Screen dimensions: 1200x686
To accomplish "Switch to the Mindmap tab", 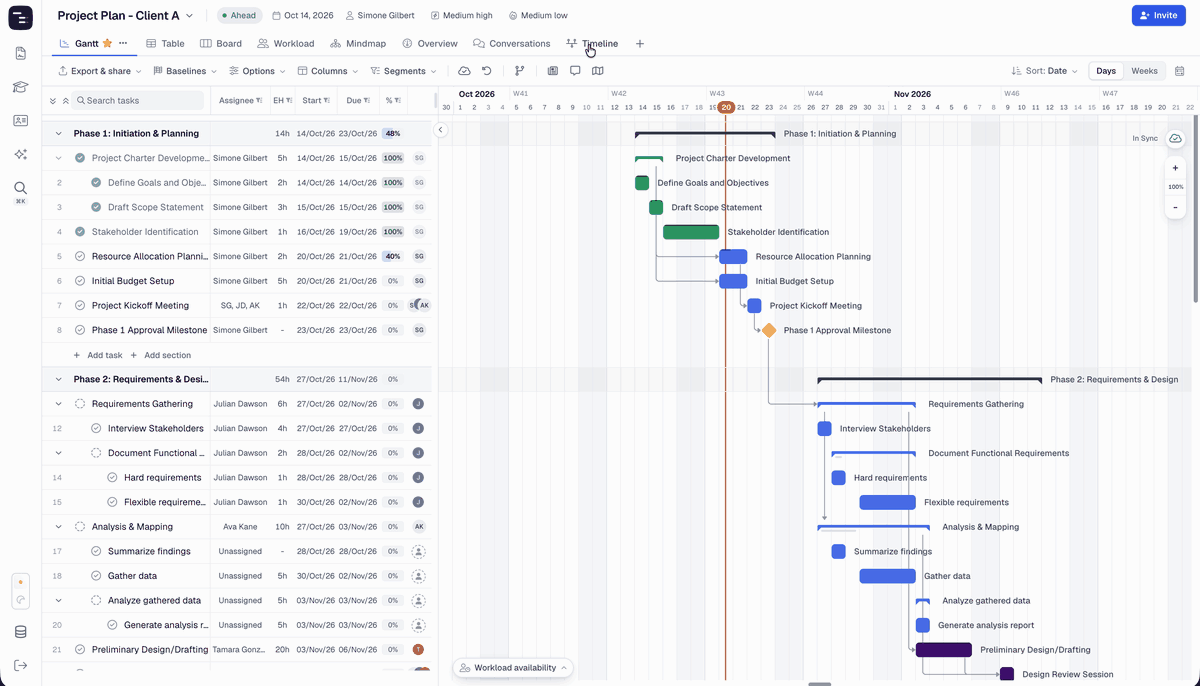I will 357,44.
